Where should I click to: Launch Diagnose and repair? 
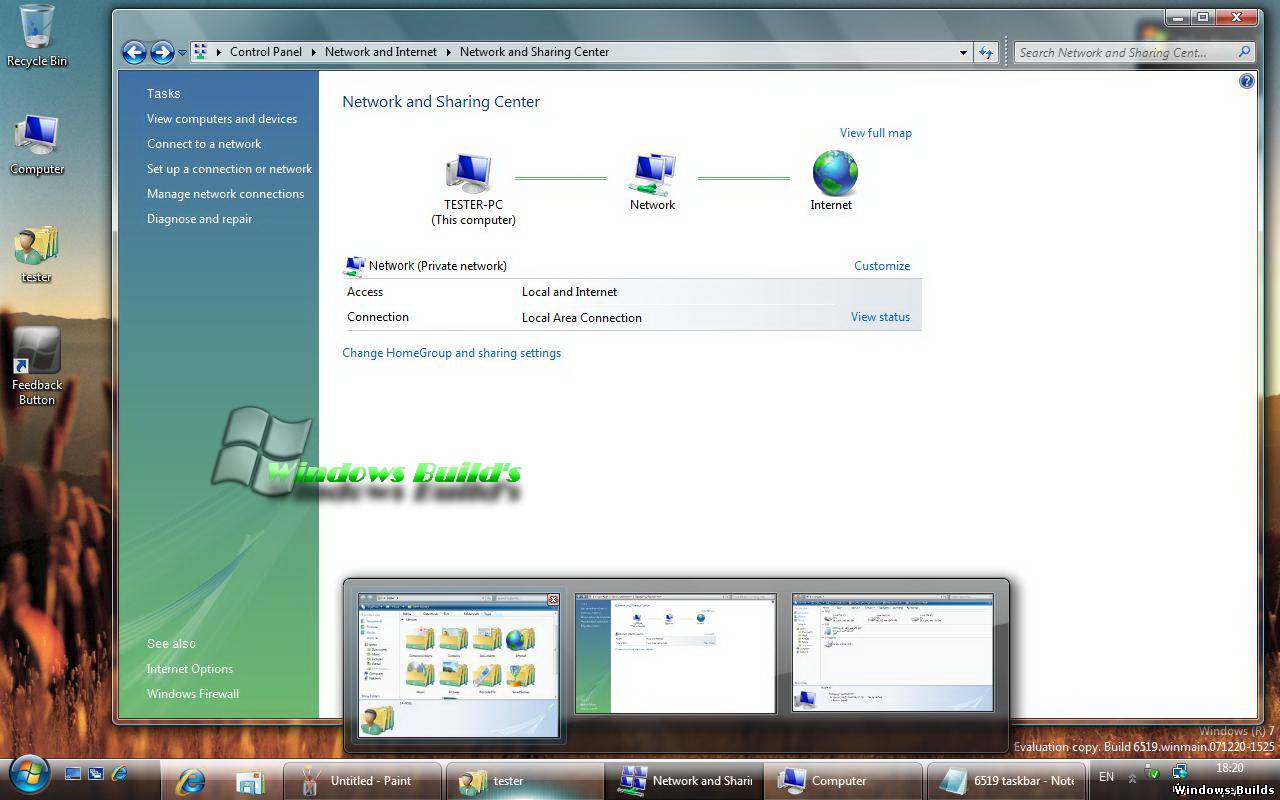(x=199, y=219)
